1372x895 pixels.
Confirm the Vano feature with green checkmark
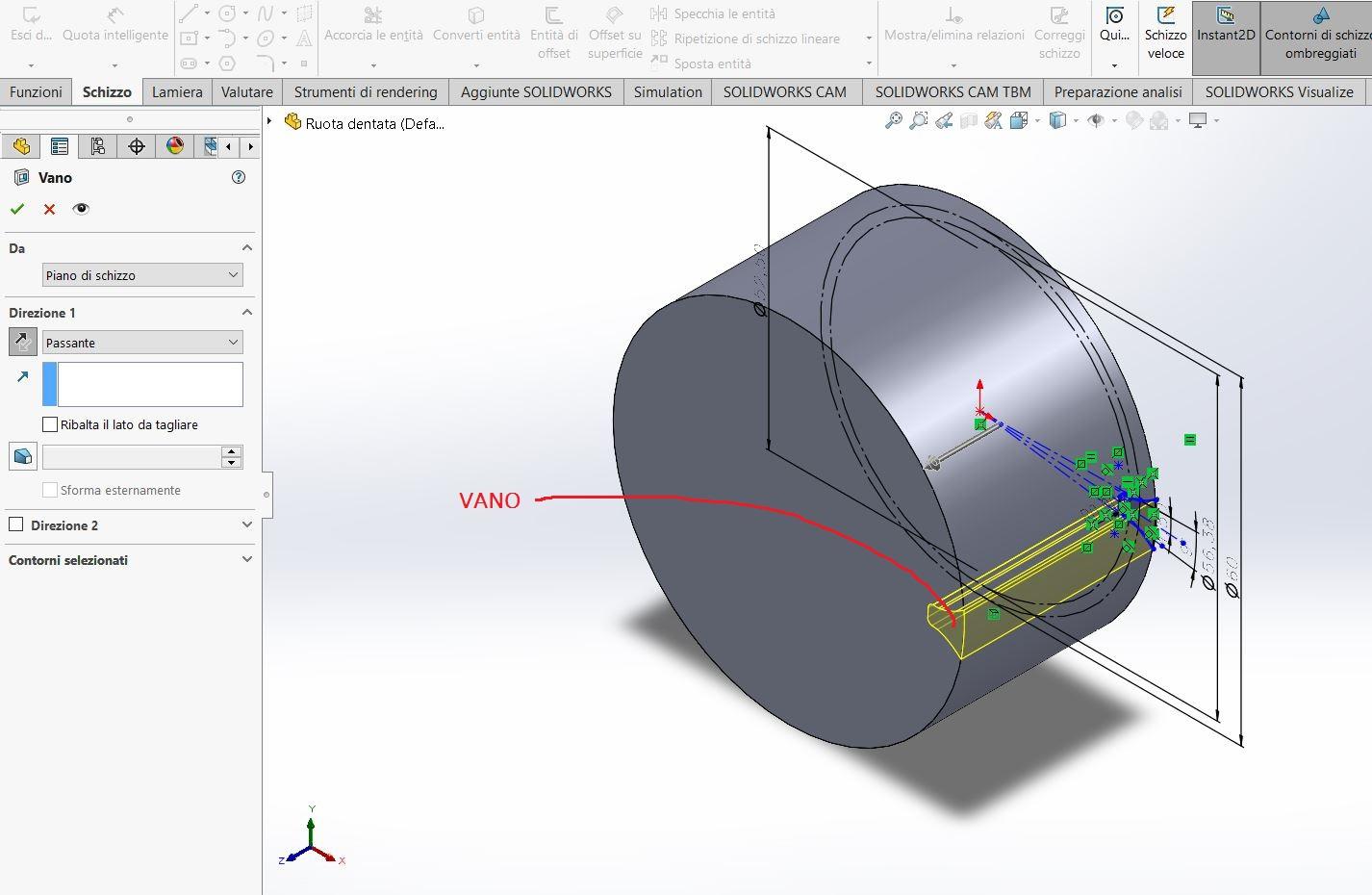(17, 209)
